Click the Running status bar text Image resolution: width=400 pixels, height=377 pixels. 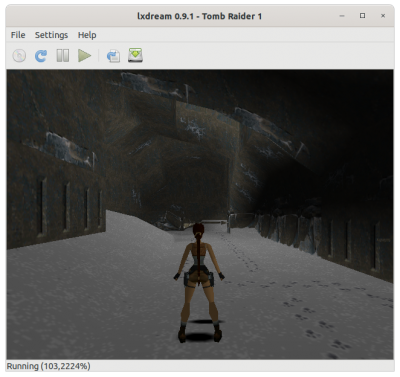point(49,366)
